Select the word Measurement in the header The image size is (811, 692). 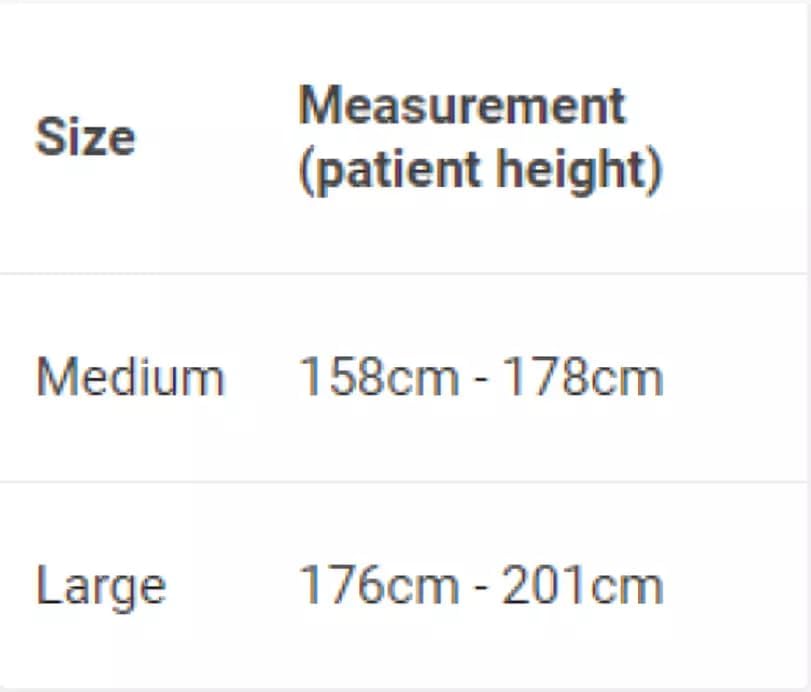point(462,106)
